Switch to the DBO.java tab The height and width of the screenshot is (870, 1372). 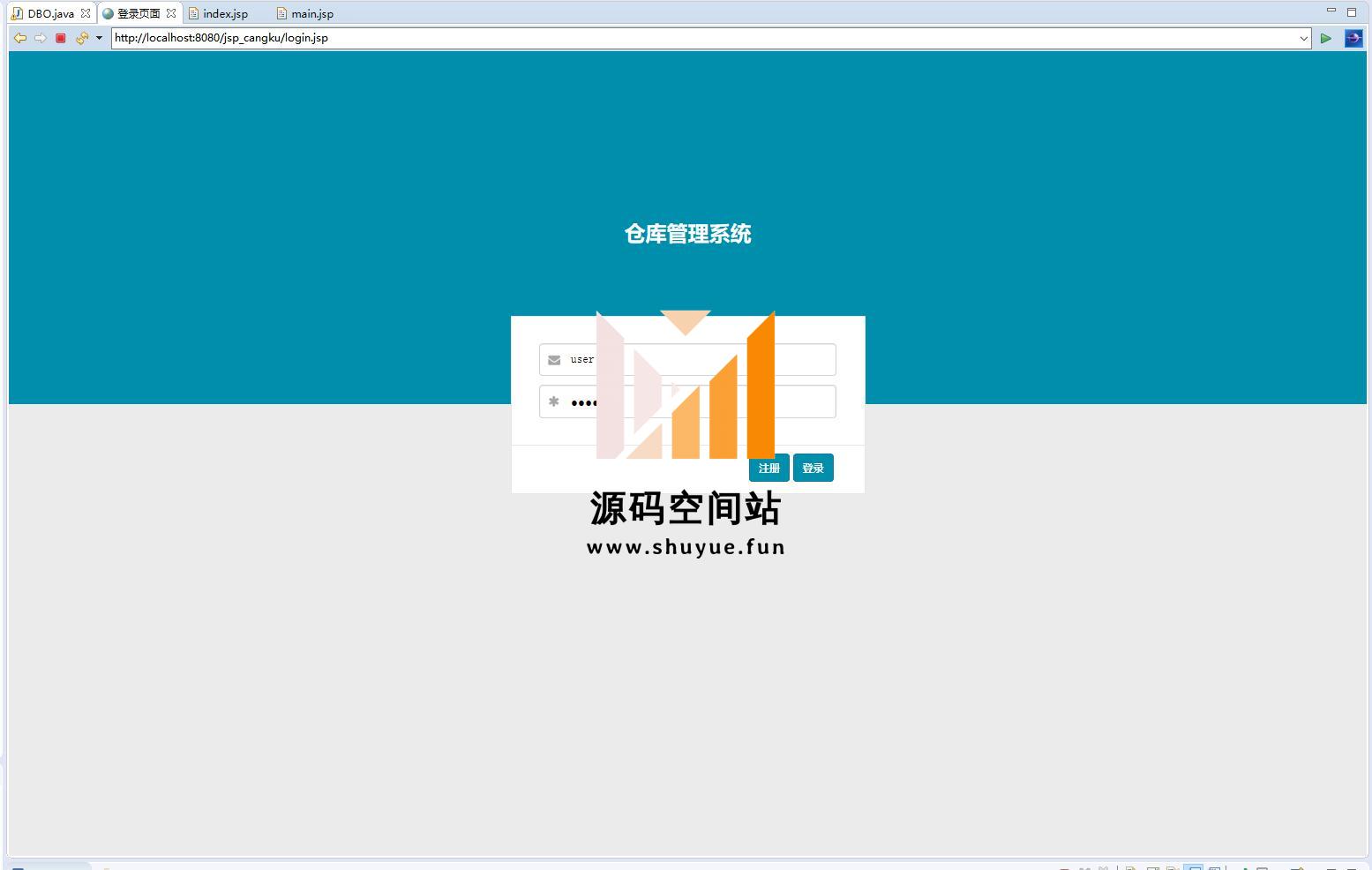[x=50, y=13]
